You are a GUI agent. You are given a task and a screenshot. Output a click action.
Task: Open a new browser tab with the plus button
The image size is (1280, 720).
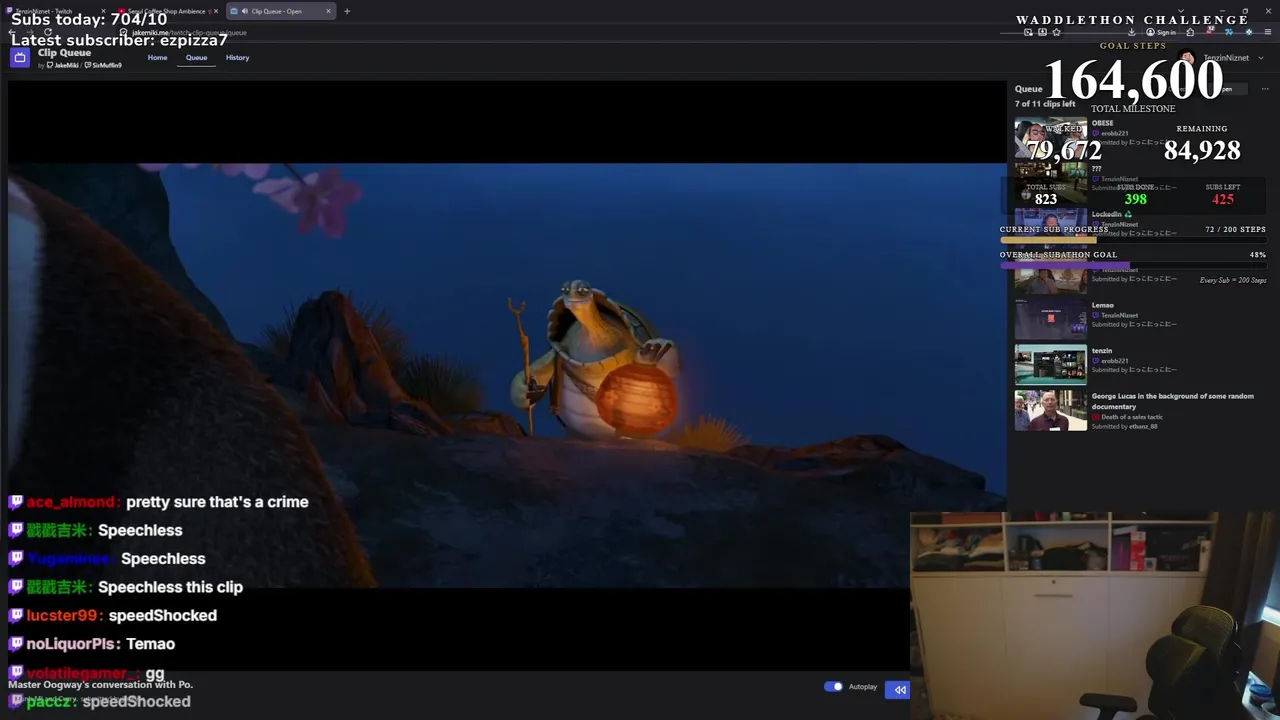click(x=347, y=11)
